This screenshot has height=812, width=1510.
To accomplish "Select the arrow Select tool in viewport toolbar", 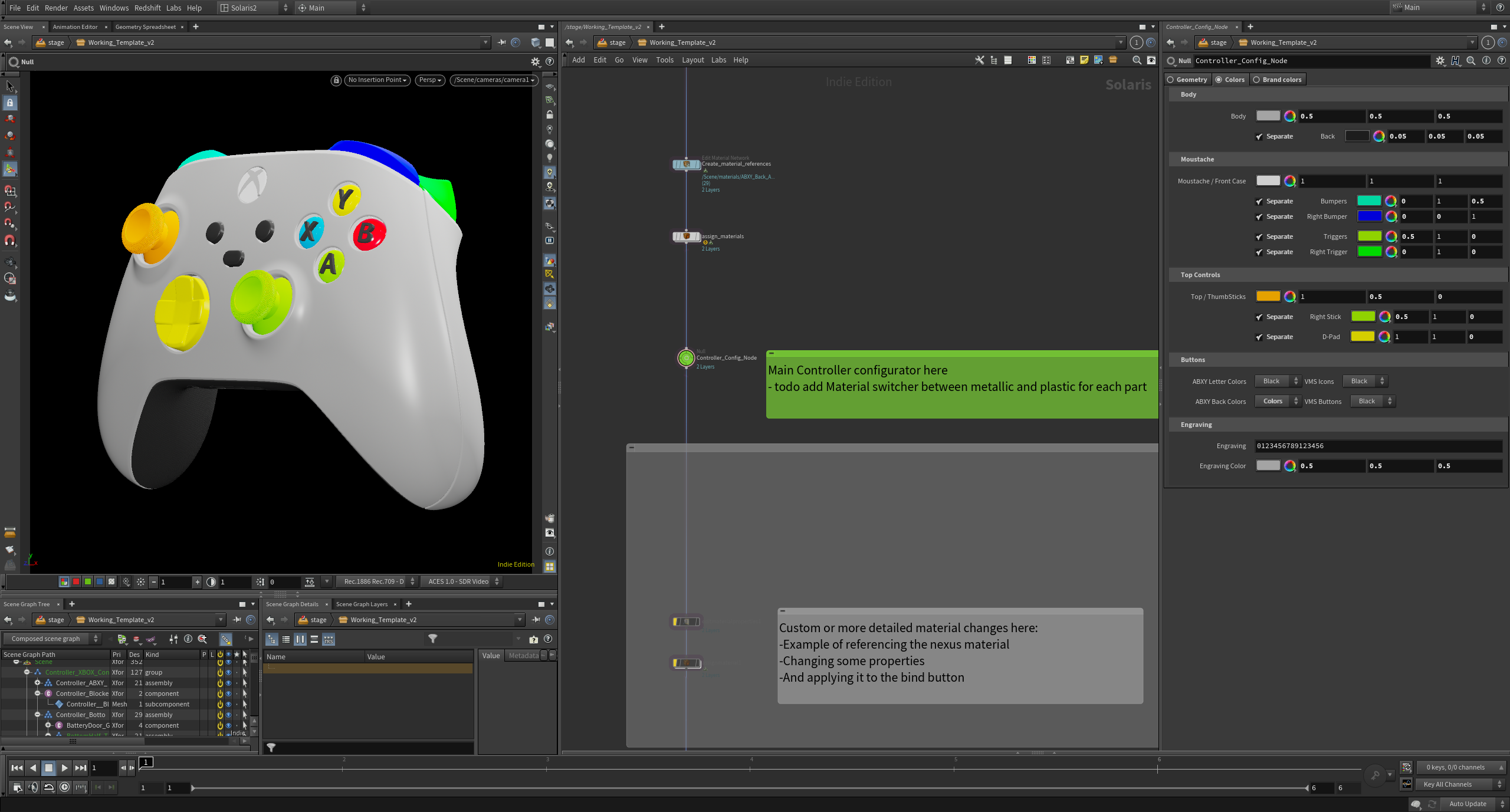I will click(10, 86).
